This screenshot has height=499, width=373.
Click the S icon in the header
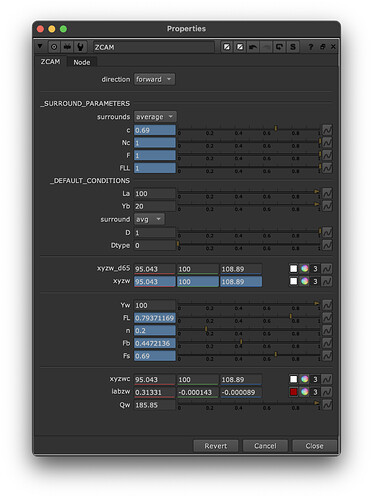pos(292,47)
